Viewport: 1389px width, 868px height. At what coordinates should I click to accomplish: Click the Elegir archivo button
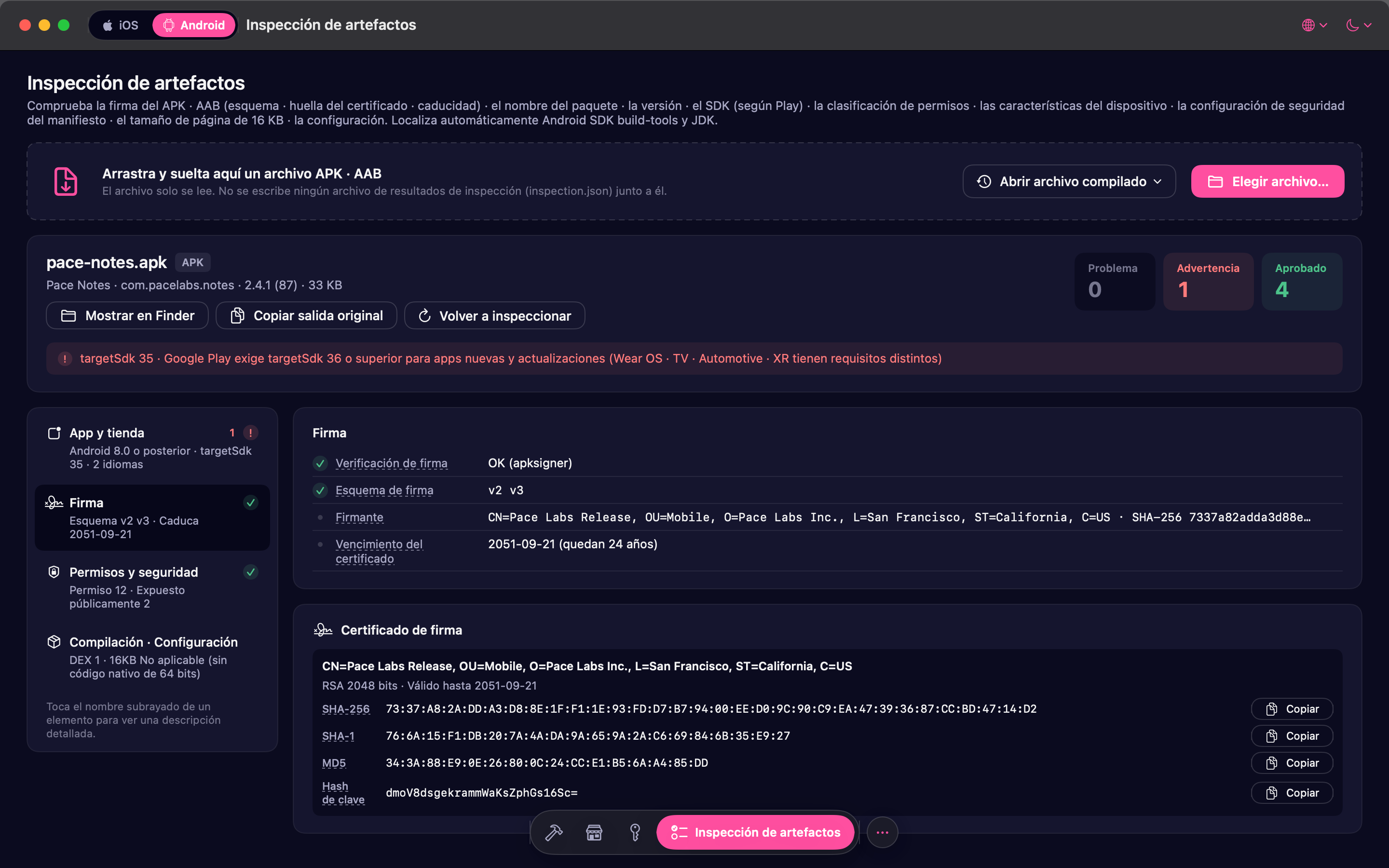pos(1267,181)
